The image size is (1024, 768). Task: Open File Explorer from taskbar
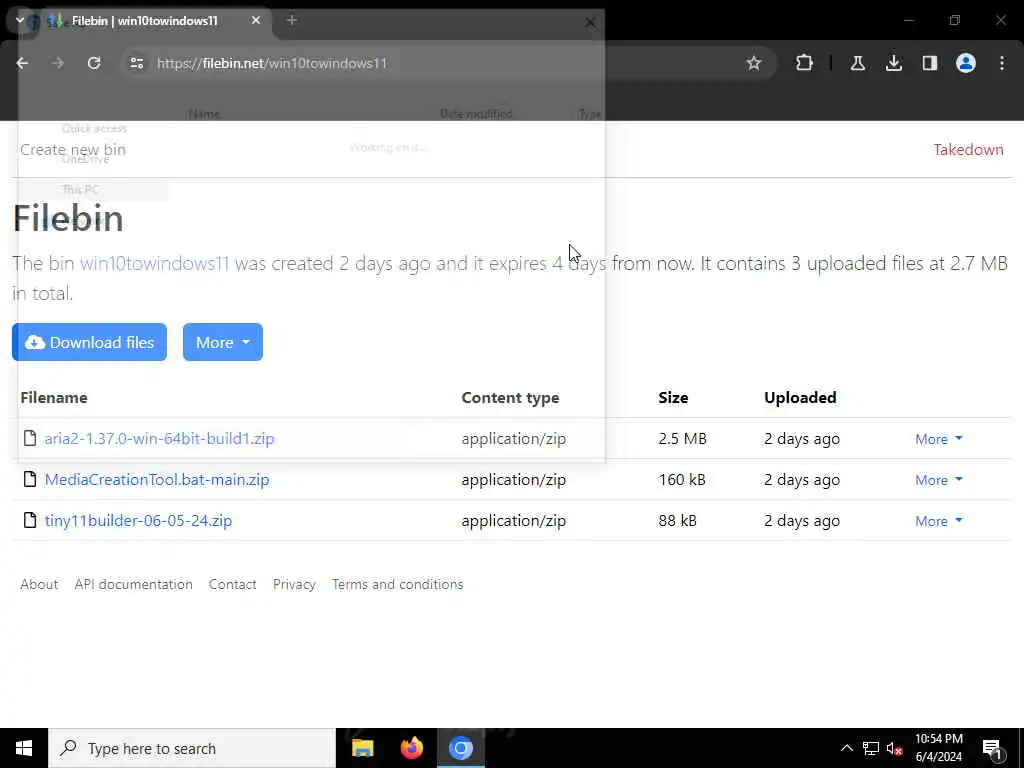point(362,748)
